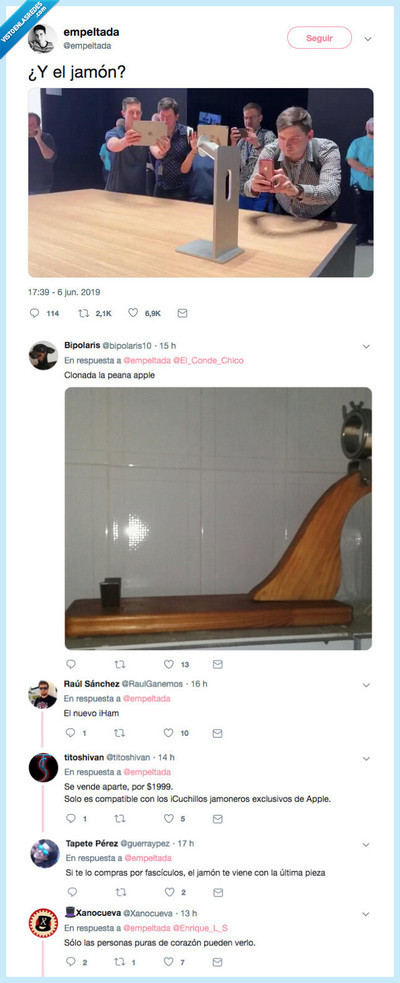Screen dimensions: 400x983
Task: Like the Bipolaris reply with 13 likes
Action: 169,664
